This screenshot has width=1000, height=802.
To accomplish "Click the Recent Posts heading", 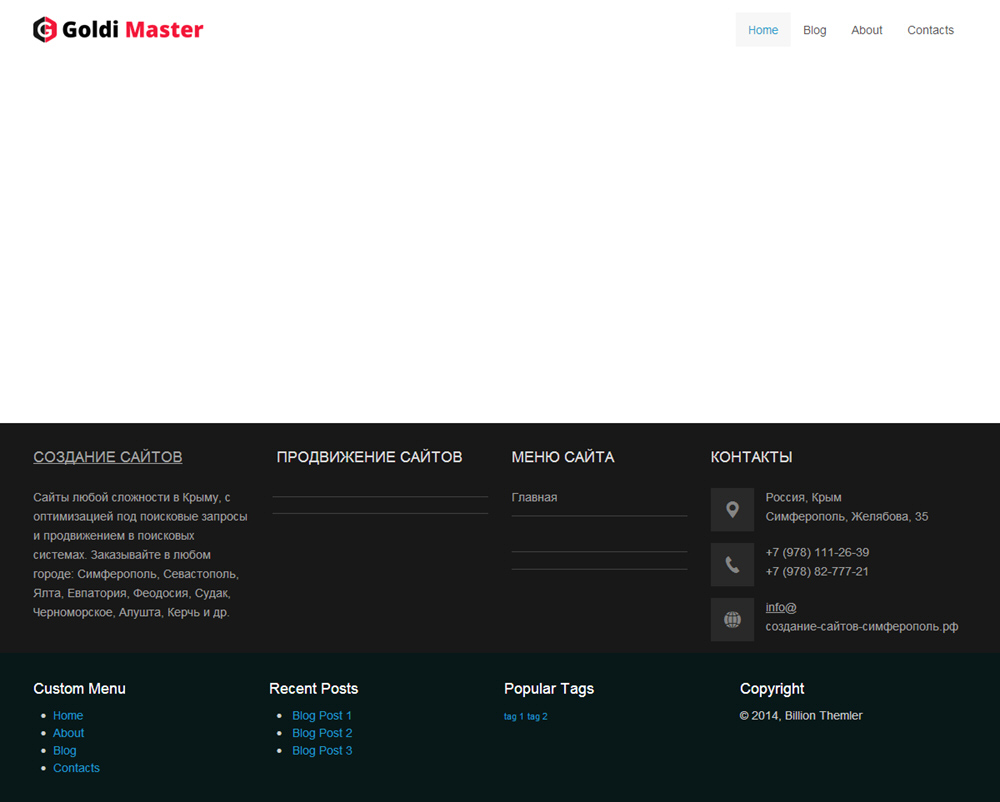I will [x=314, y=689].
